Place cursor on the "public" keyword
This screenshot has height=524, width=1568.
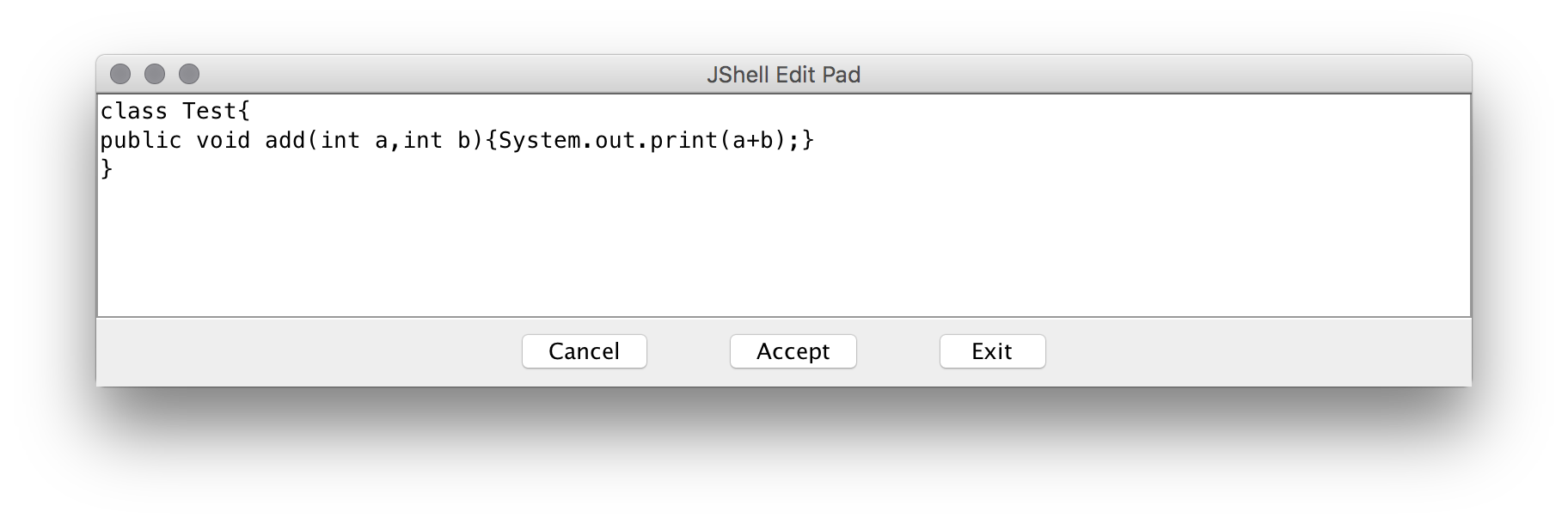point(141,141)
